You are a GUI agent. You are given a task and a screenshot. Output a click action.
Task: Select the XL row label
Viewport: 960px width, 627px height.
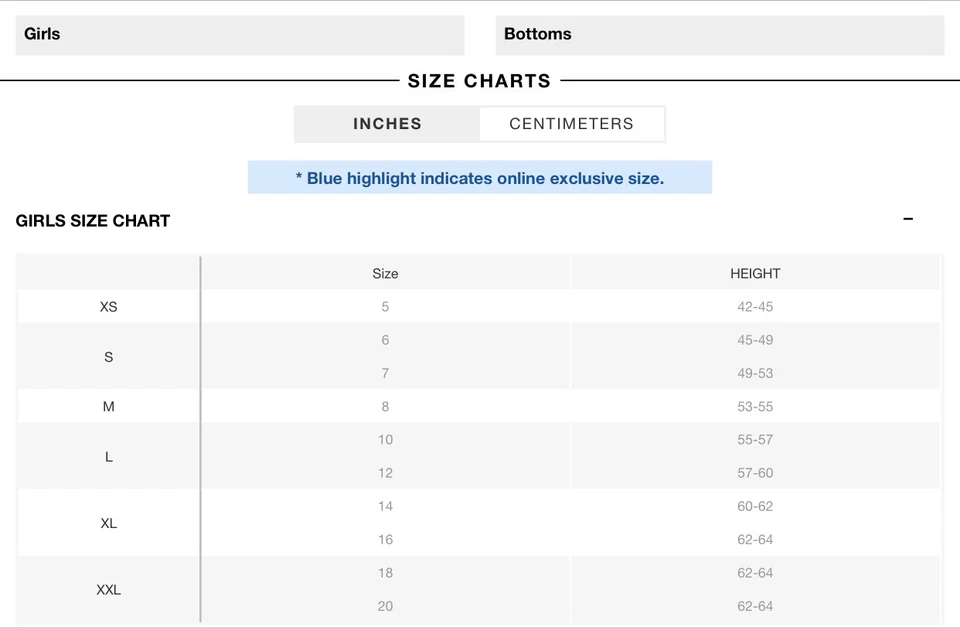109,523
